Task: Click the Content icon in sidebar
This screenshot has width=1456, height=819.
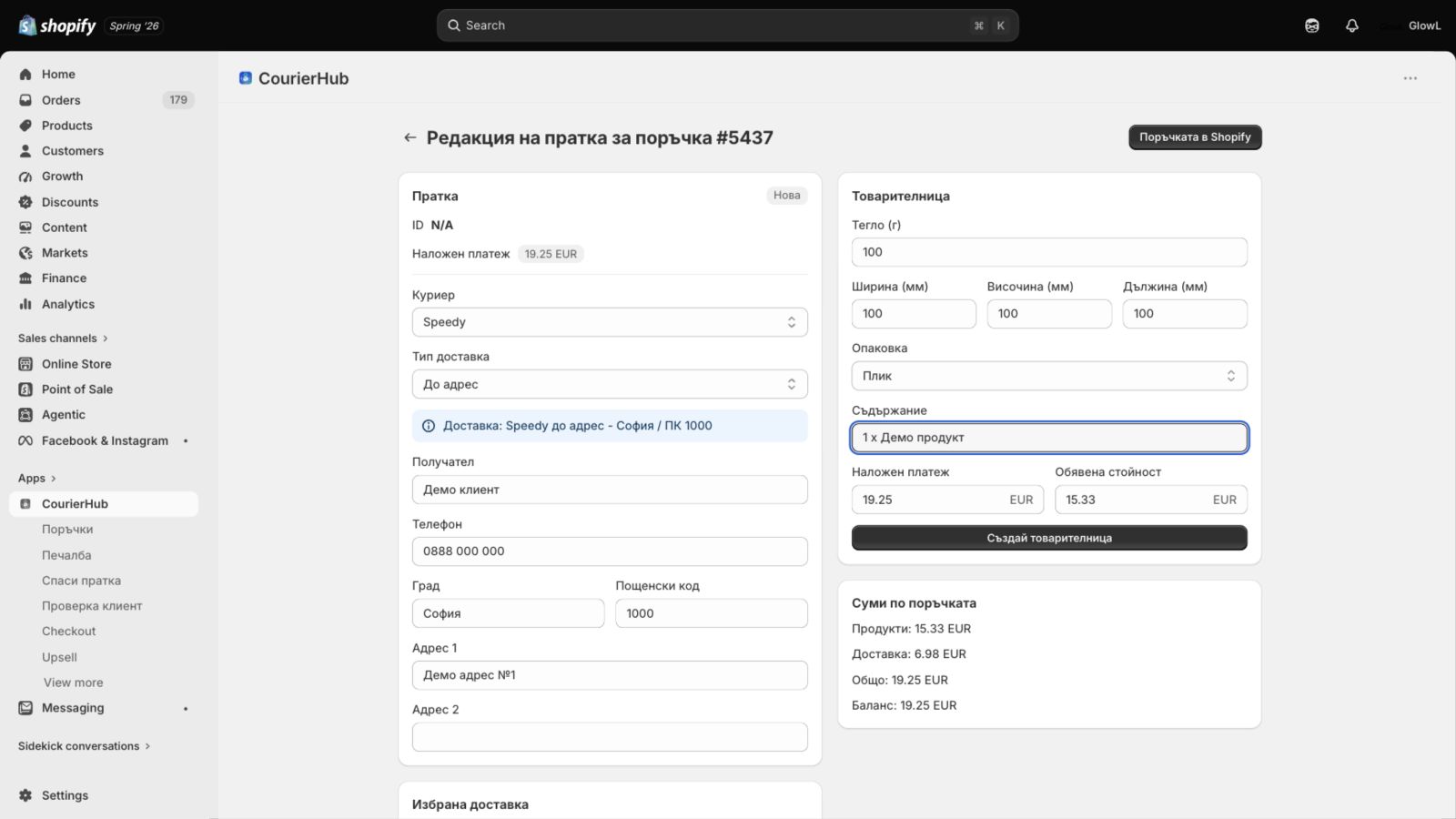Action: 25,227
